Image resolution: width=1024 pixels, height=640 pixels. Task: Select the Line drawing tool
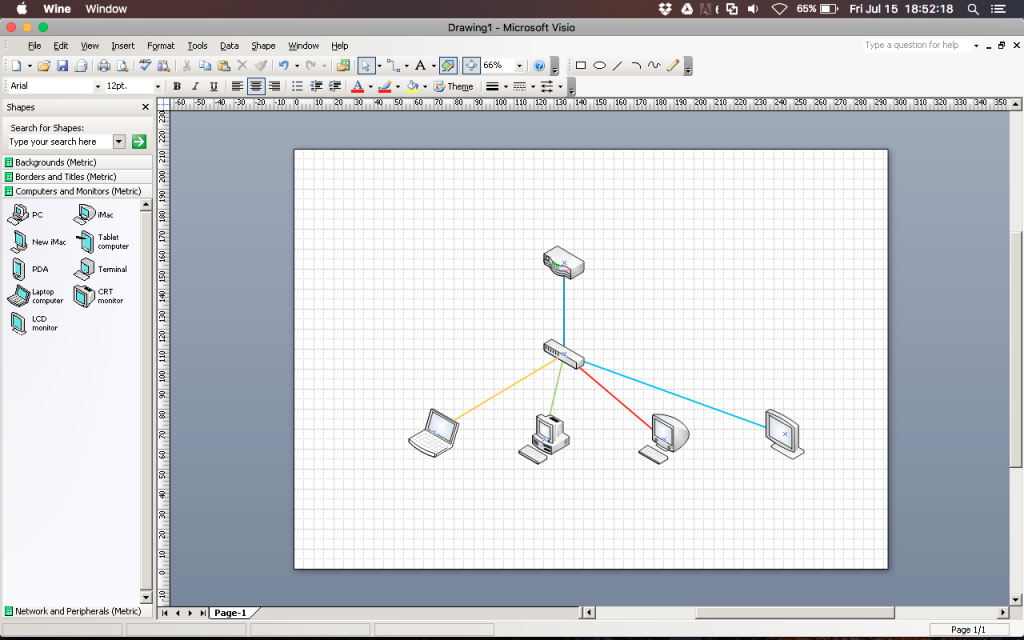tap(618, 65)
